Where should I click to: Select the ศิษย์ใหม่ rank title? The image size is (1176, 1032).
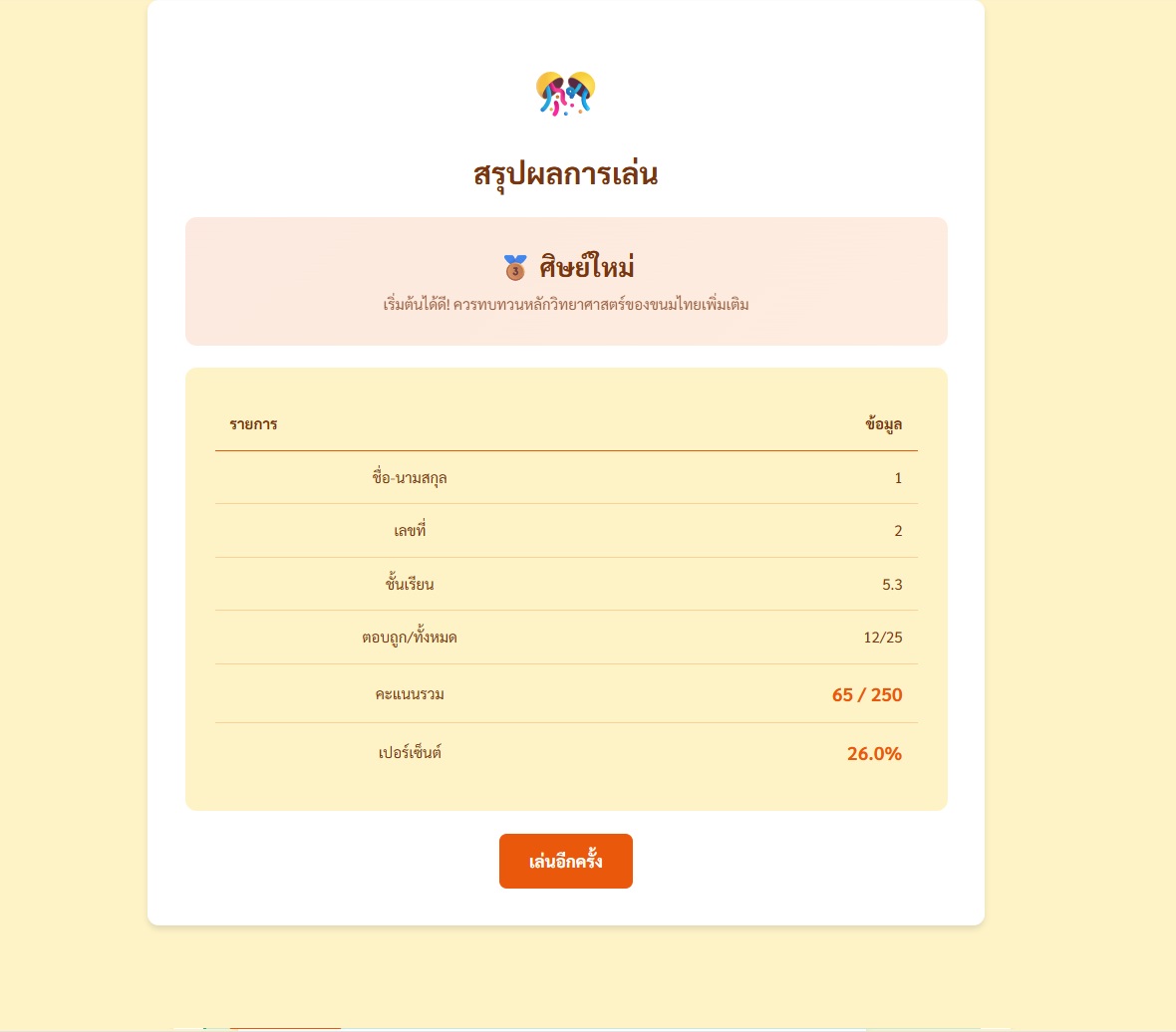coord(586,268)
